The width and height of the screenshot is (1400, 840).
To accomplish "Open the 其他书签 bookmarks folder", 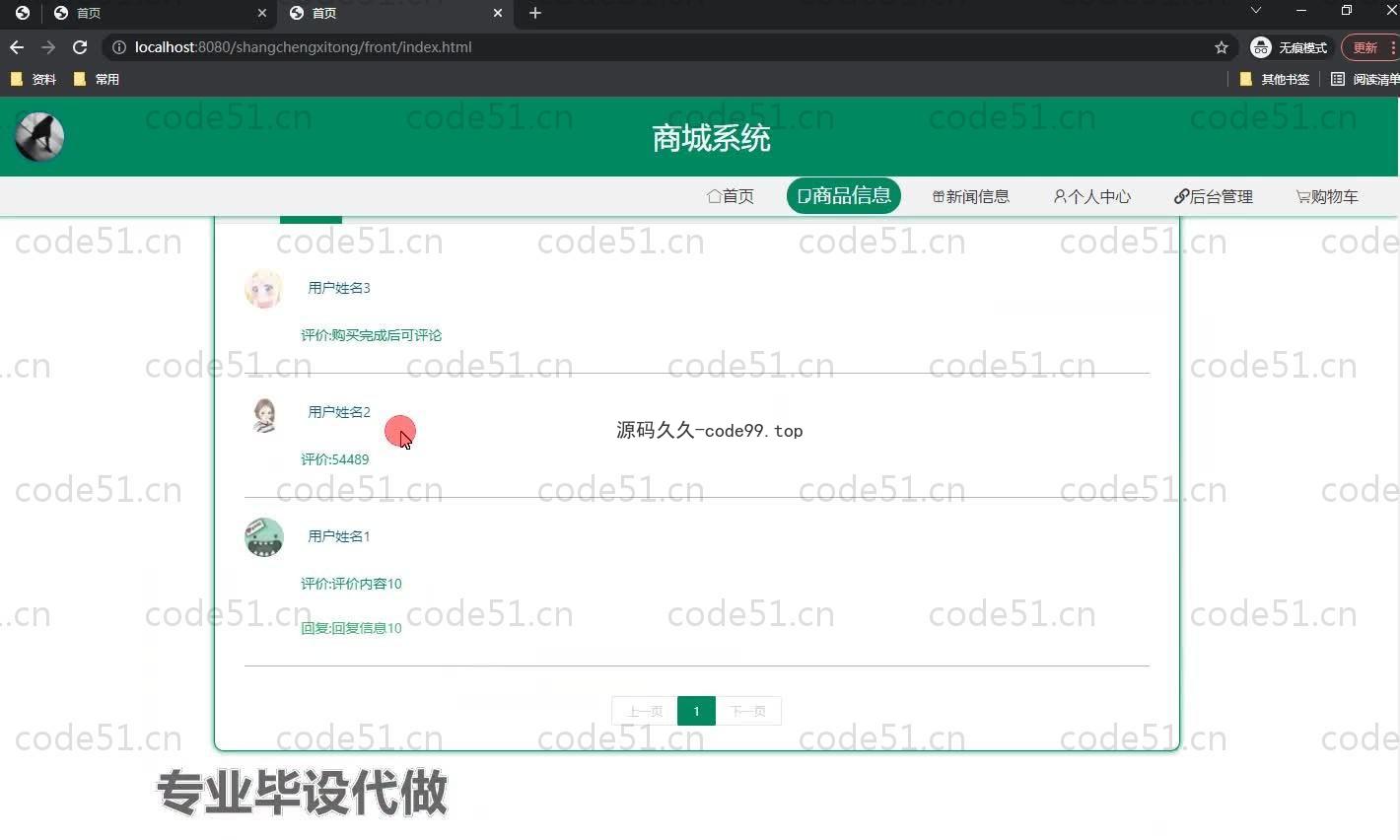I will tap(1274, 79).
